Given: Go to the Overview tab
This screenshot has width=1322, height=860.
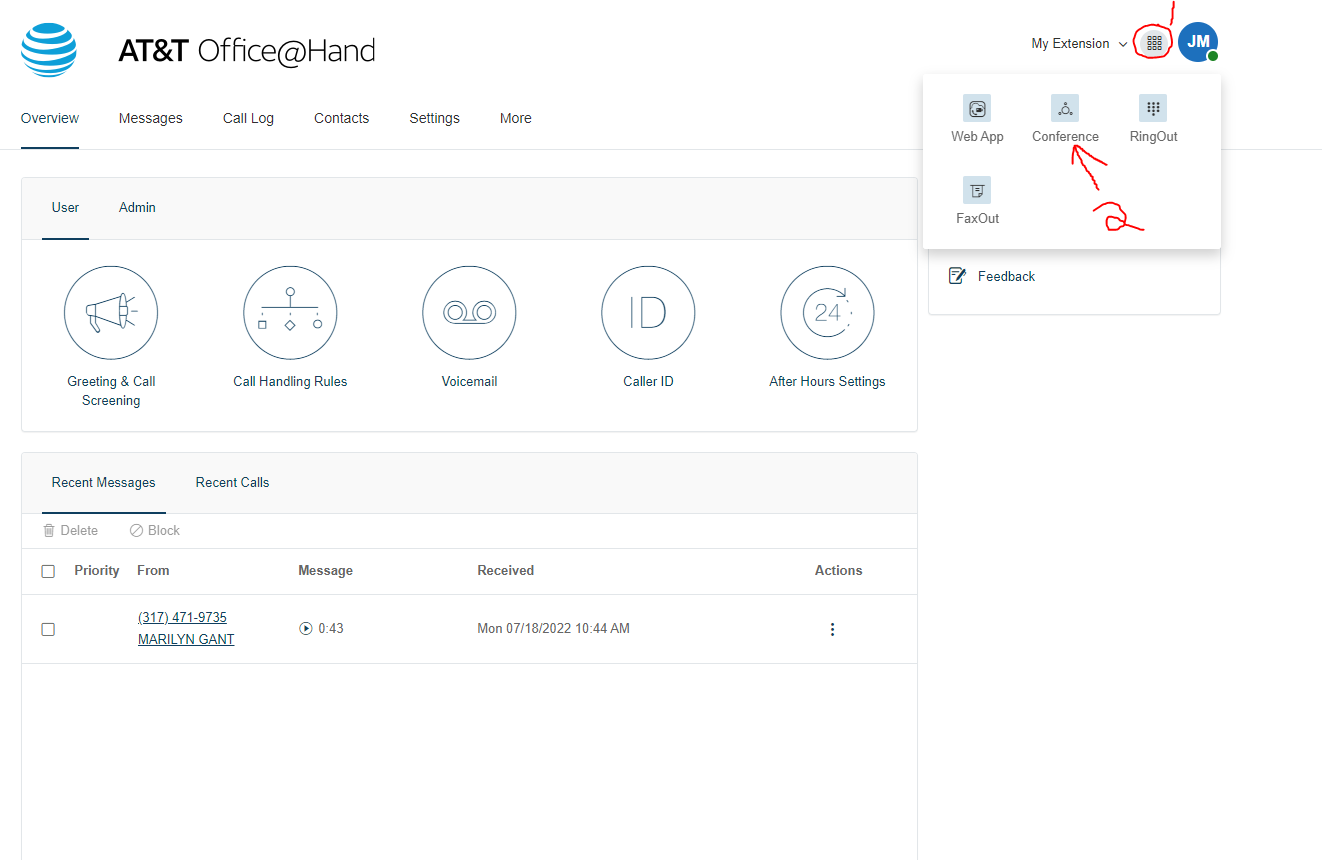Looking at the screenshot, I should pos(50,118).
